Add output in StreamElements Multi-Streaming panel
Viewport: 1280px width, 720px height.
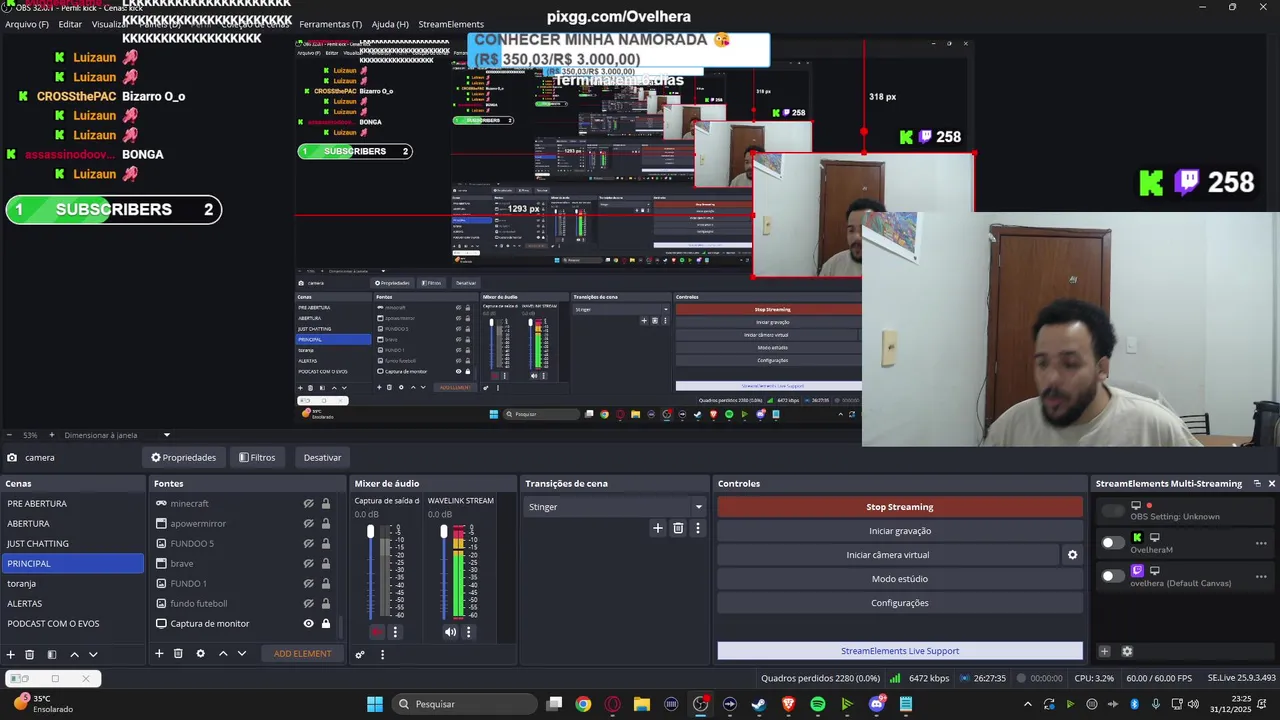click(1105, 651)
